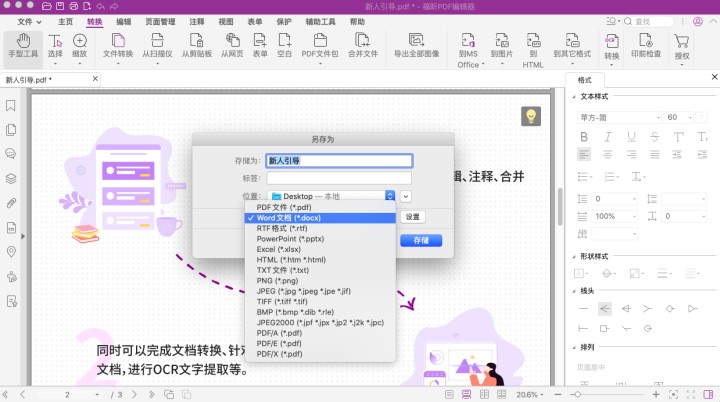Click the 存储 save button
Viewport: 720px width, 402px height.
[x=420, y=240]
